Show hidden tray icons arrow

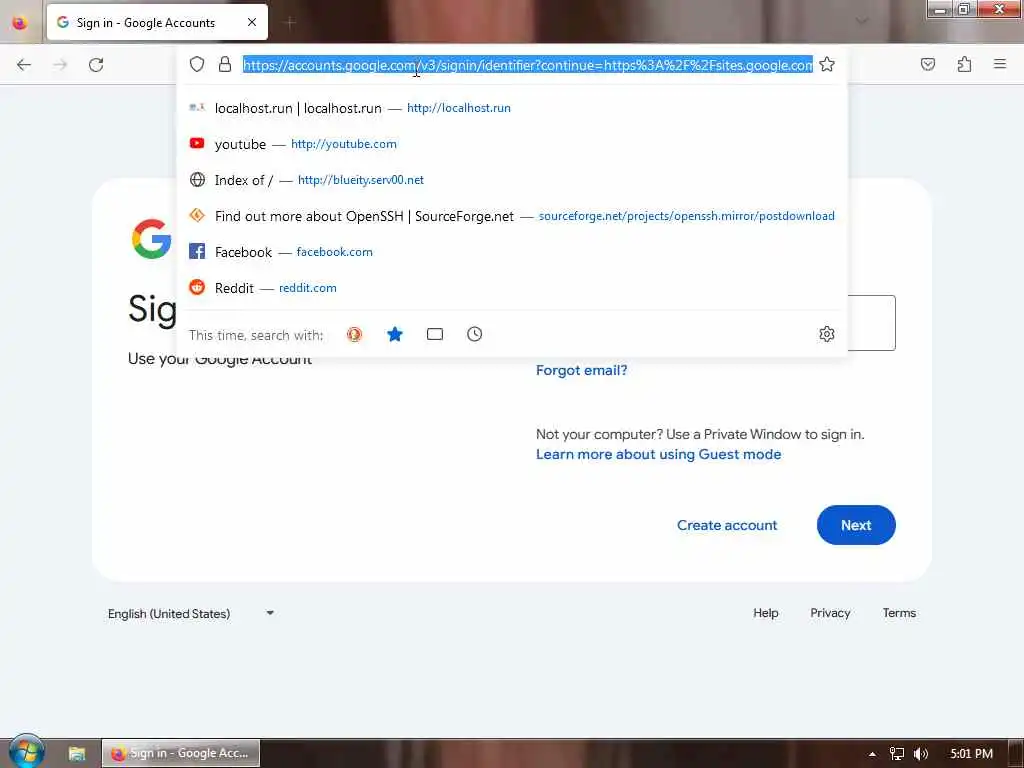pos(872,754)
